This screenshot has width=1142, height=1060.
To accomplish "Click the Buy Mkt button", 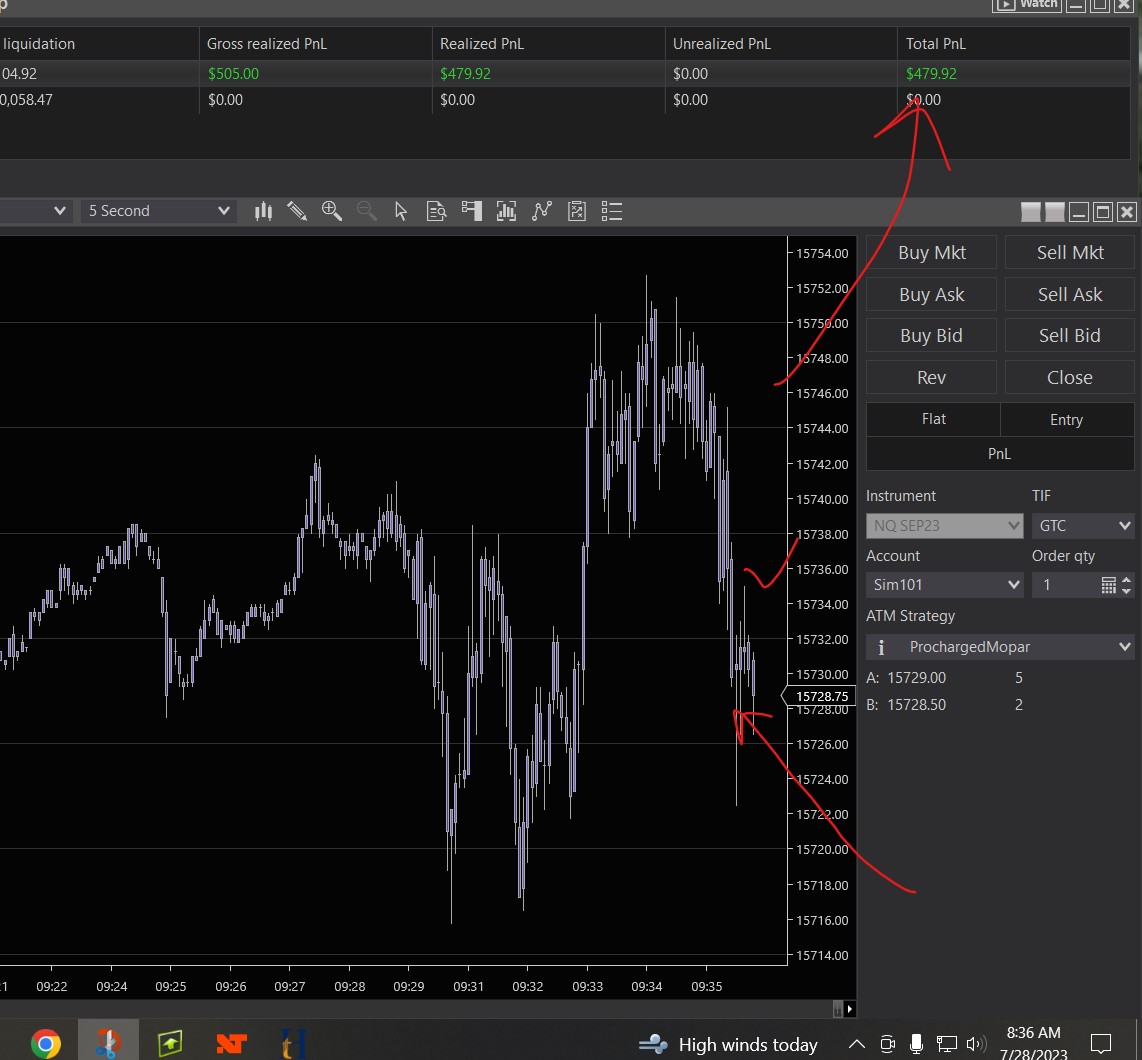I will (x=931, y=253).
